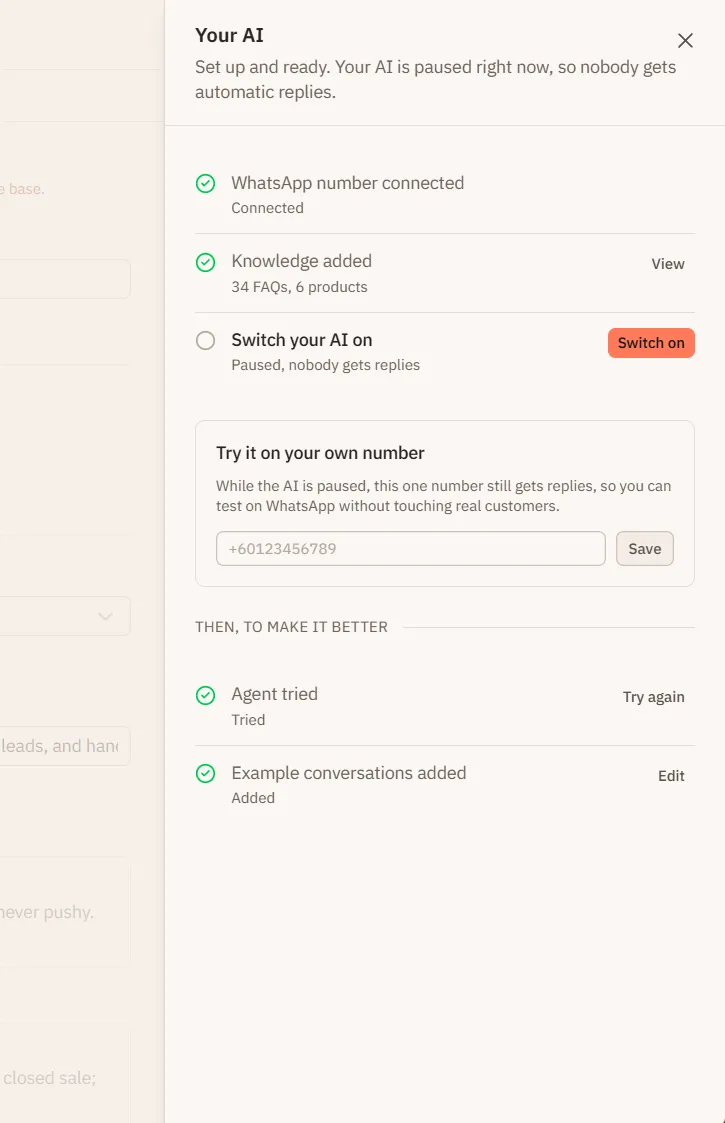Image resolution: width=725 pixels, height=1123 pixels.
Task: Click the Try it on your own number heading
Action: click(x=320, y=453)
